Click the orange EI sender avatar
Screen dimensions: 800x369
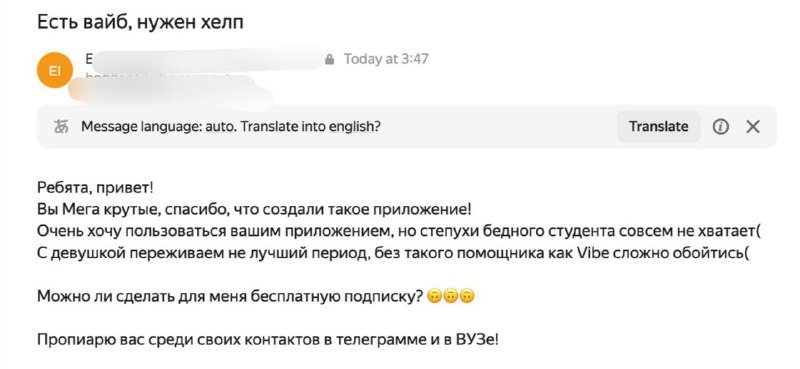coord(55,70)
